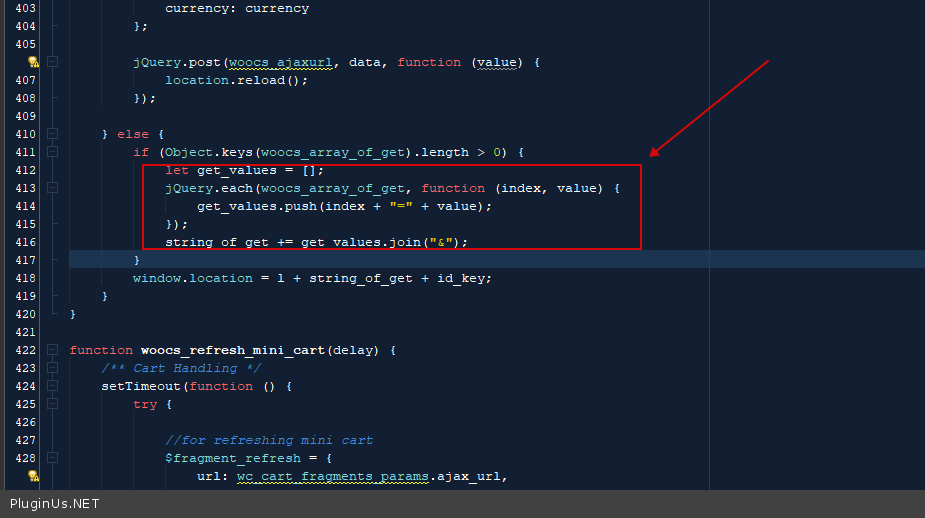
Task: Collapse the Cart Handling comment fold
Action: 53,368
